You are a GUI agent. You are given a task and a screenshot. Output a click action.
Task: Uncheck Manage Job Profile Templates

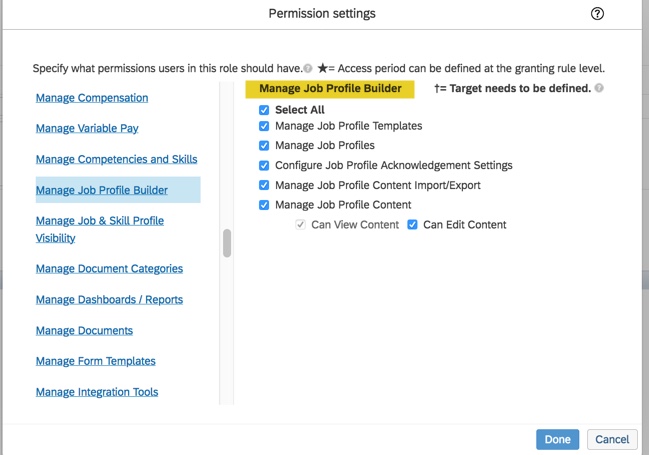[264, 126]
